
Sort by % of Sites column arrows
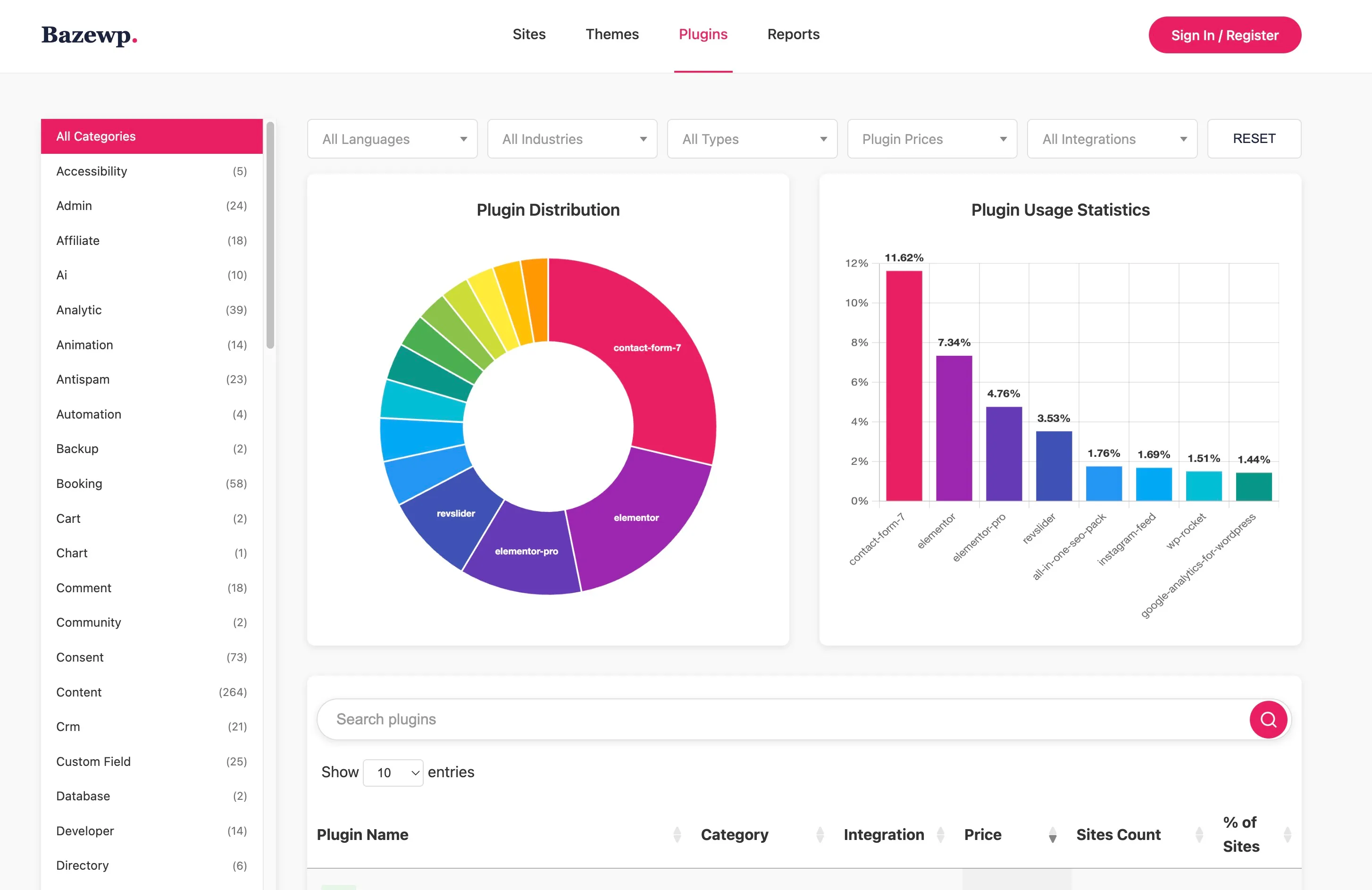tap(1287, 834)
